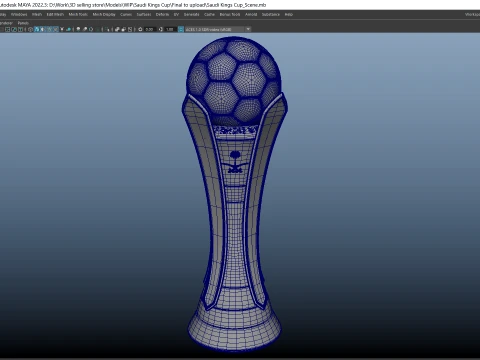
Task: Click the view transform dropdown arrow
Action: pyautogui.click(x=248, y=29)
